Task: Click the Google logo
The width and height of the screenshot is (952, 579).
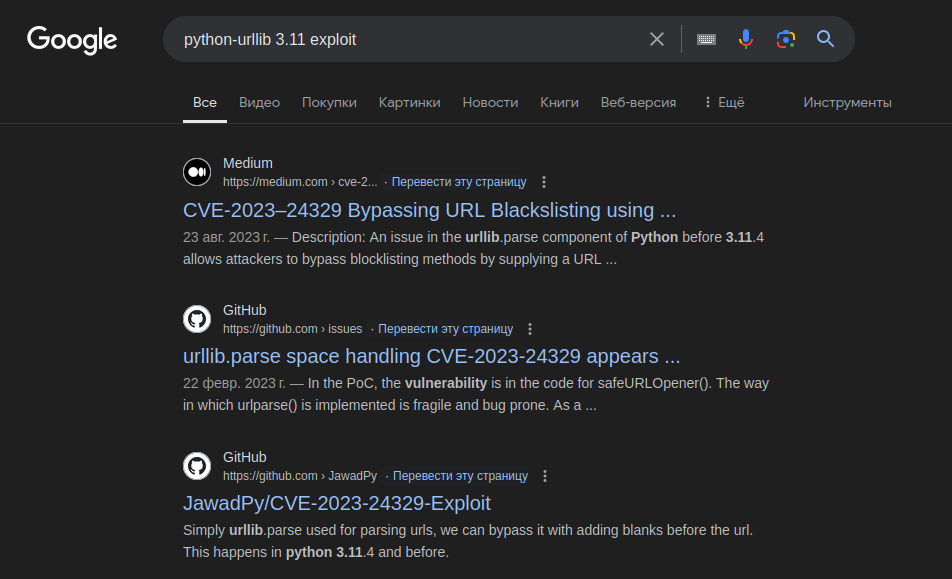Action: click(x=72, y=40)
